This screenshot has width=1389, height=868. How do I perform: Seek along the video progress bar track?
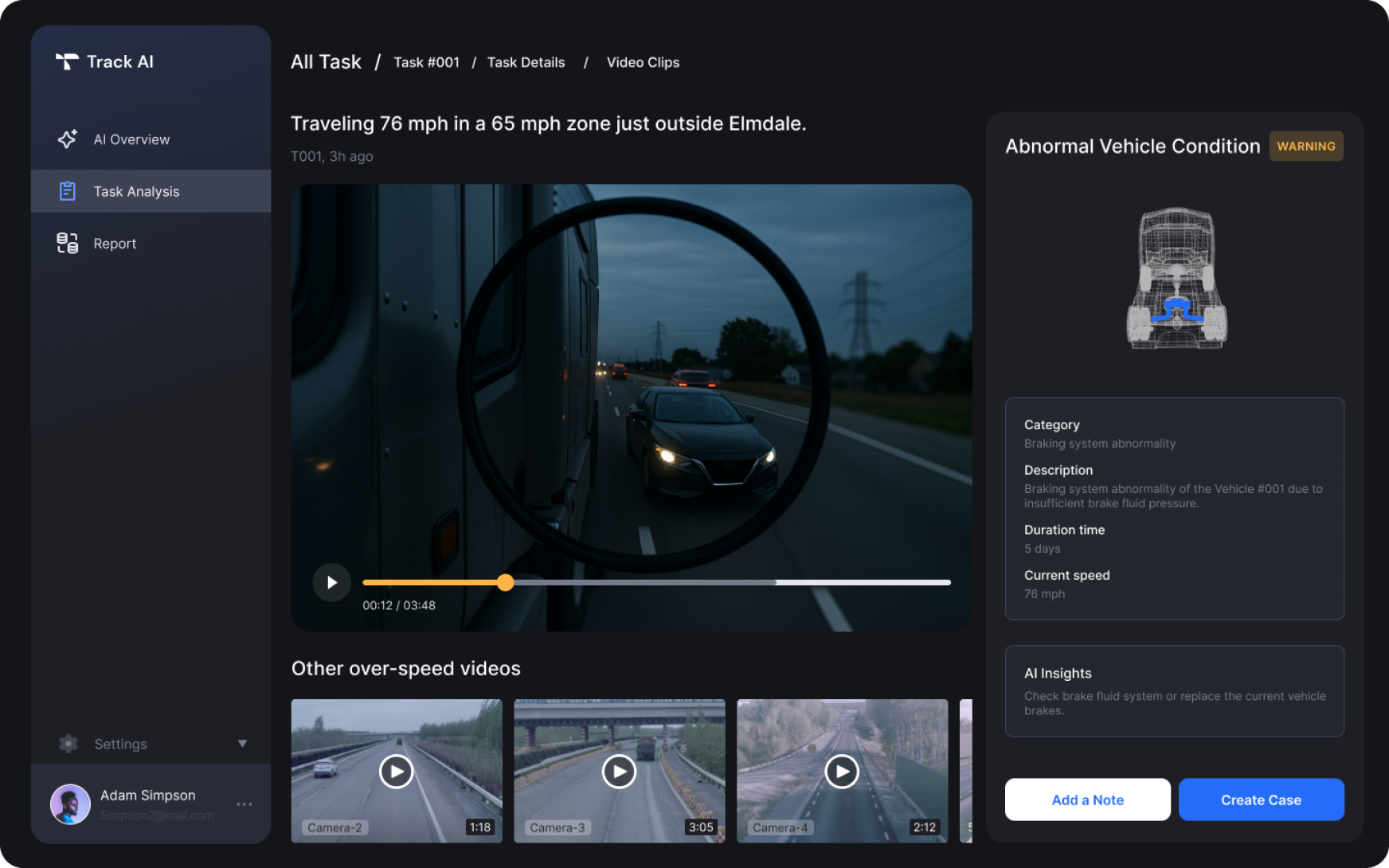pyautogui.click(x=656, y=583)
